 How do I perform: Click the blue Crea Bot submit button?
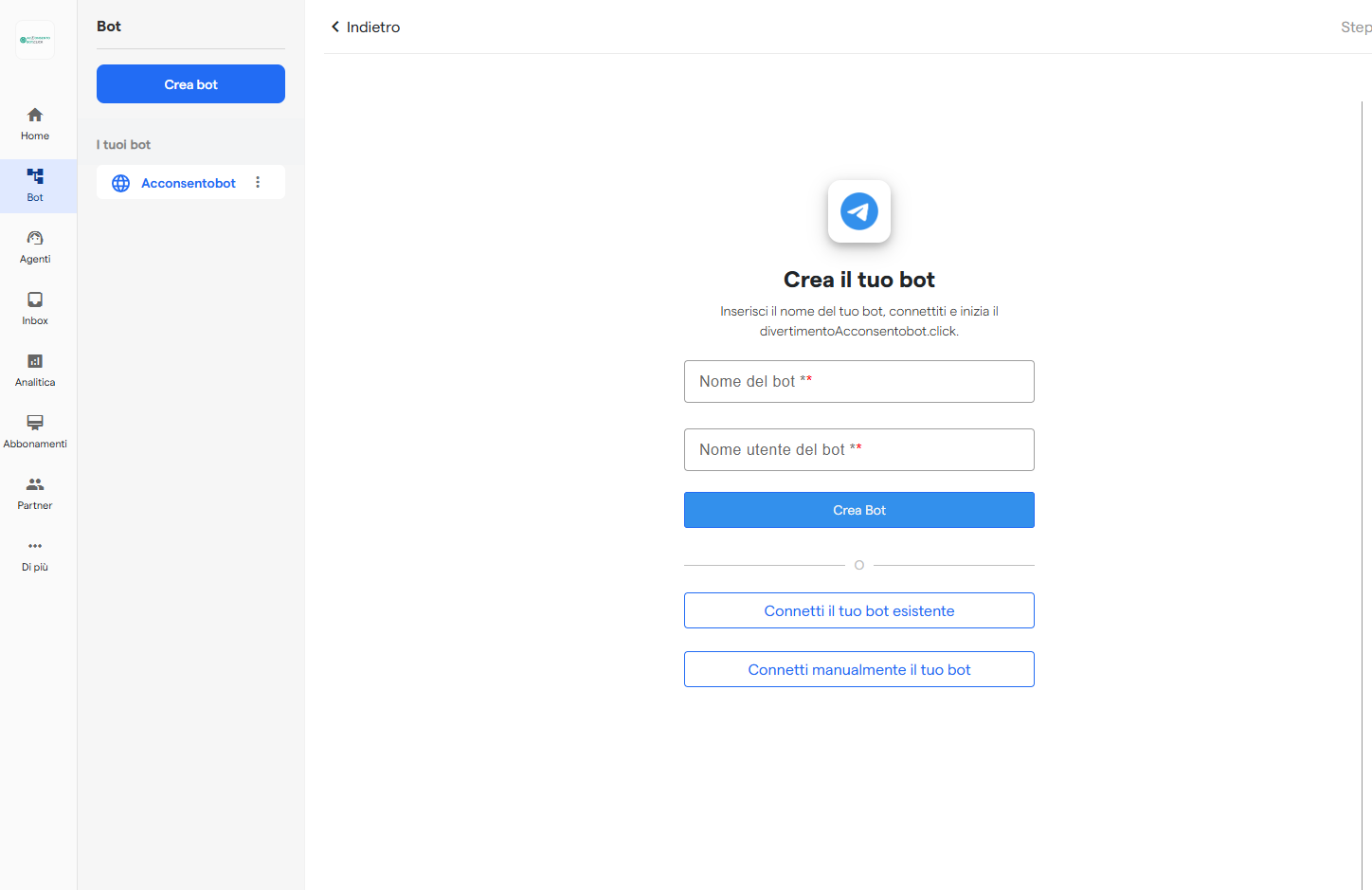pos(858,510)
